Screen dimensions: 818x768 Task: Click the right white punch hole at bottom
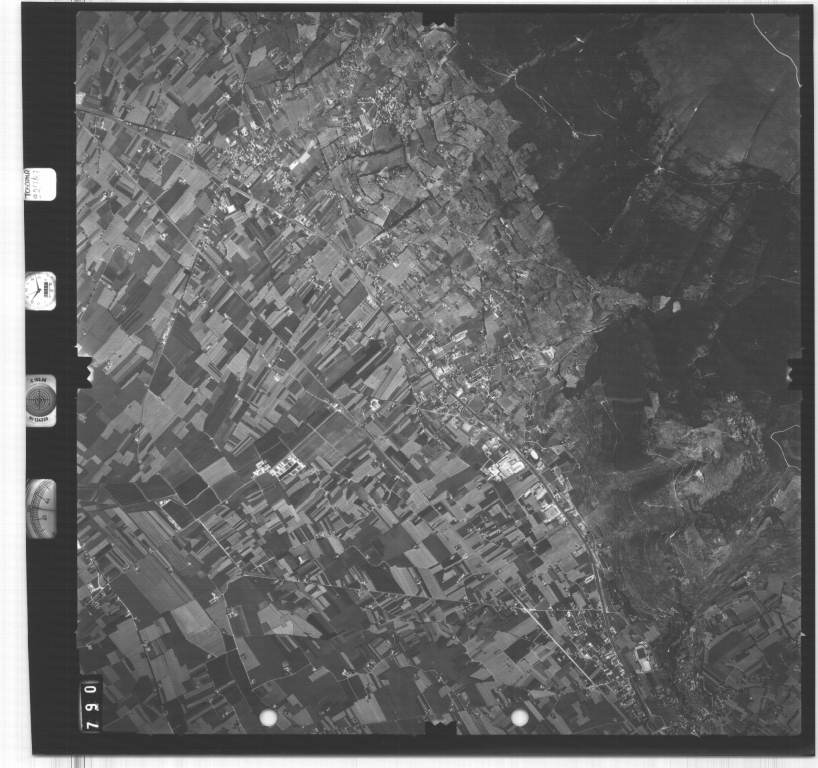519,717
